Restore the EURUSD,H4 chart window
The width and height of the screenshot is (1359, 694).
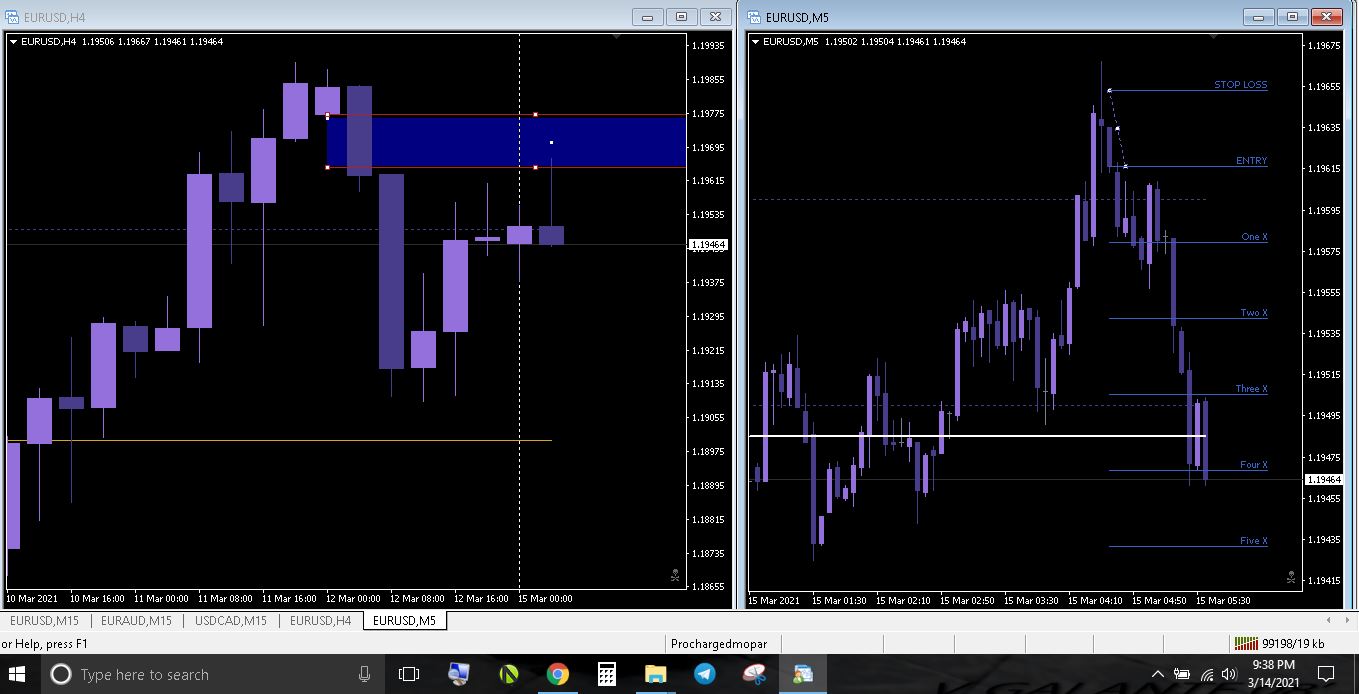681,17
